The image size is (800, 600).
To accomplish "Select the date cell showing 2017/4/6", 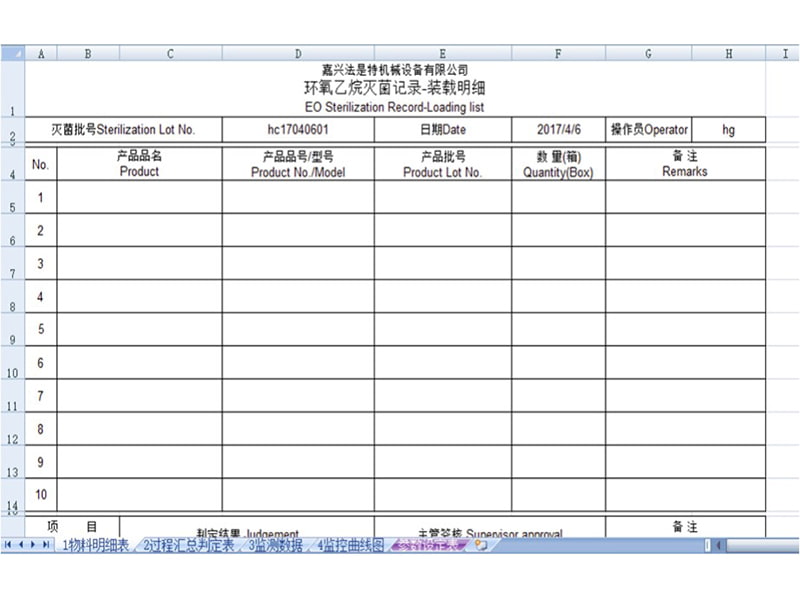I will [x=558, y=129].
